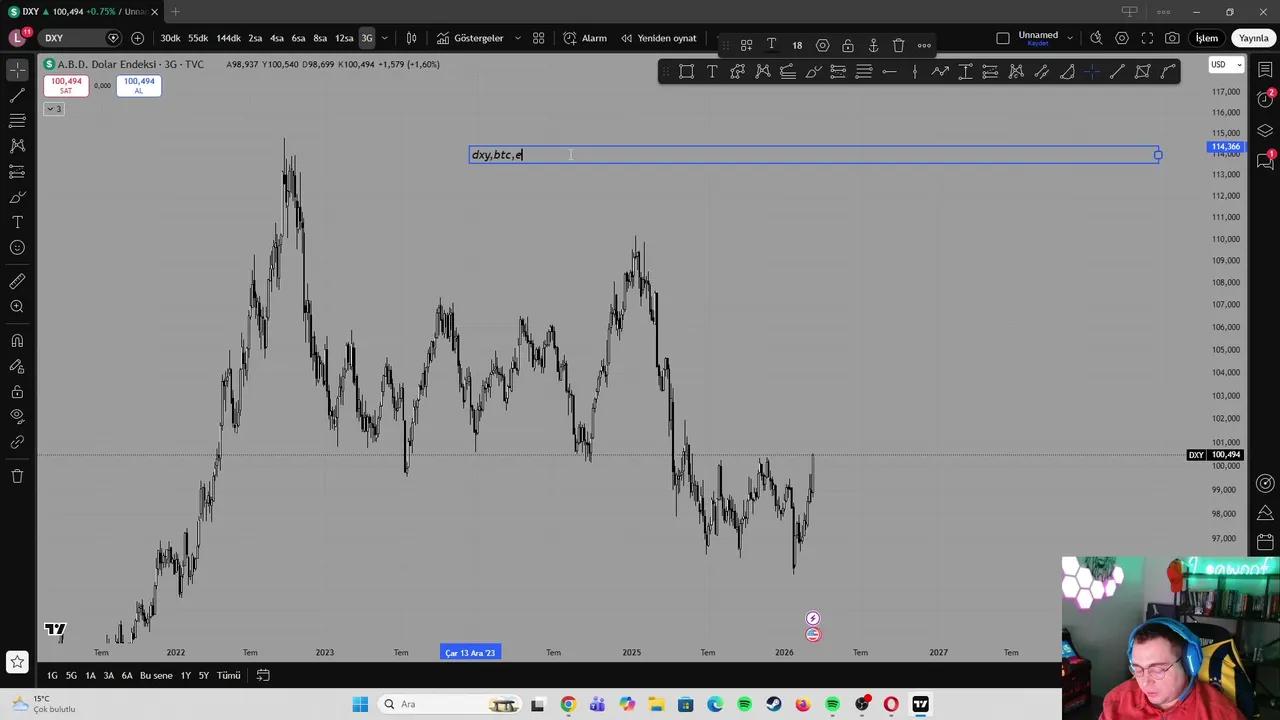1280x720 pixels.
Task: Toggle hide all drawings eye icon
Action: click(x=17, y=416)
